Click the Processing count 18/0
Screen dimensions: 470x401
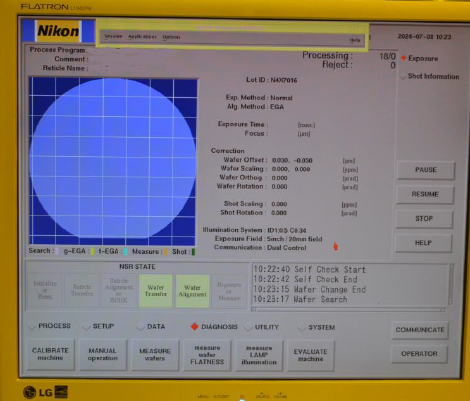[387, 56]
